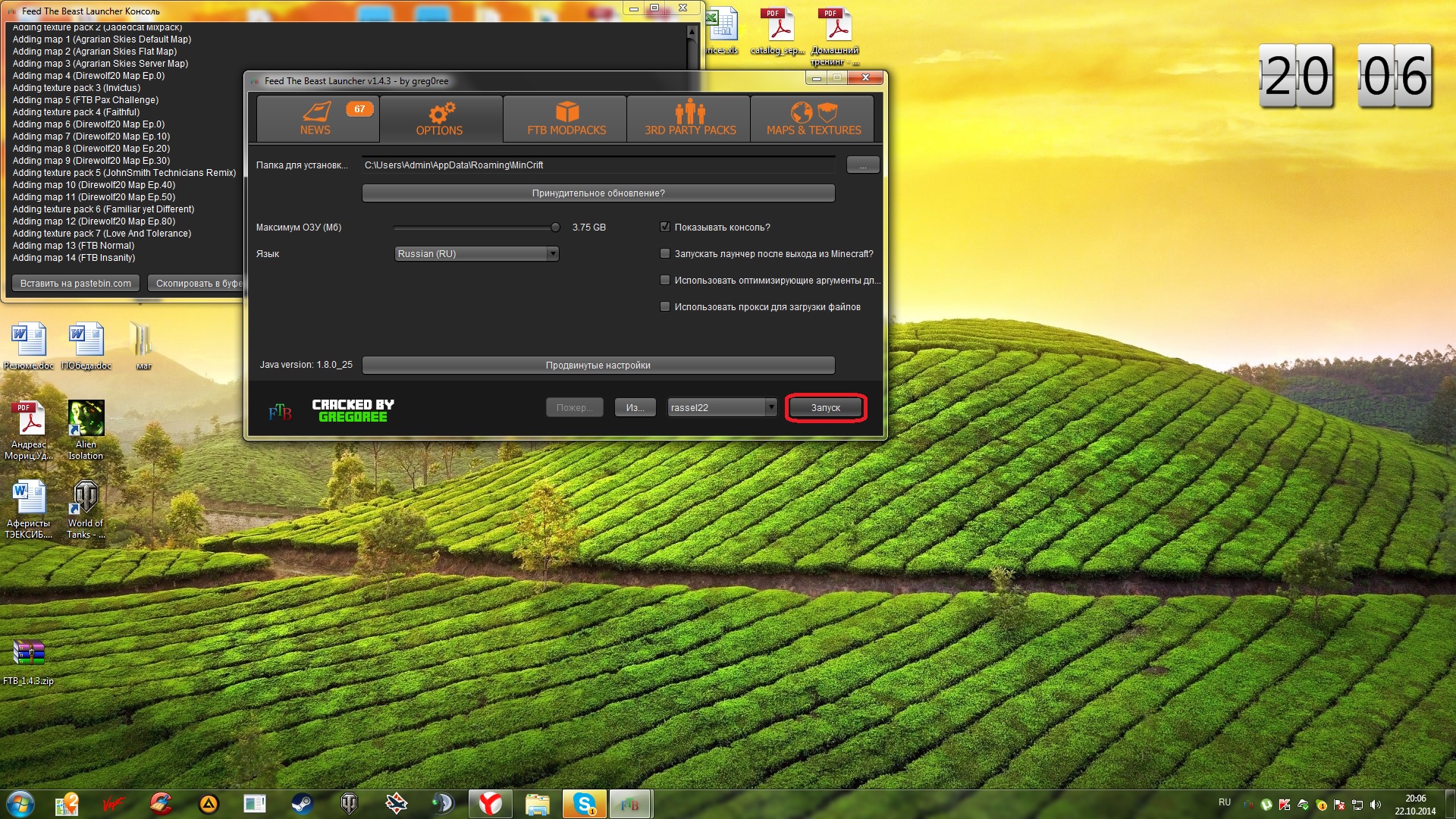The height and width of the screenshot is (819, 1456).
Task: Click the console window scrollbar up arrow
Action: tap(692, 32)
